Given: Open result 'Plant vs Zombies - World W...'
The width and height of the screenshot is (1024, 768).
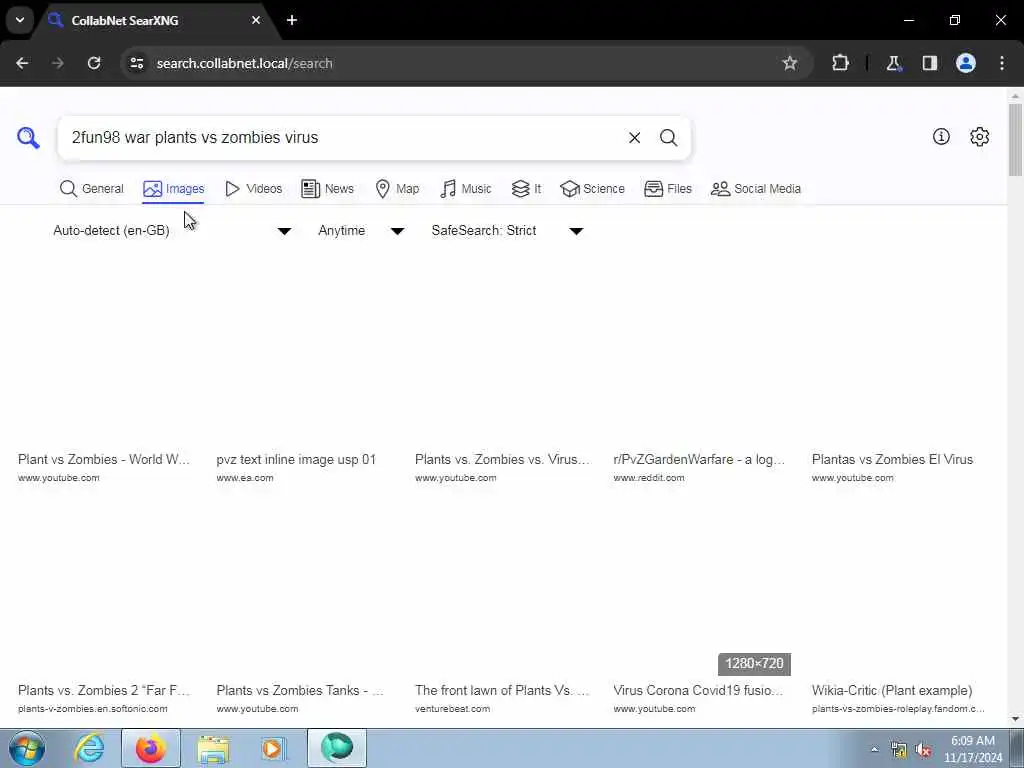Looking at the screenshot, I should pos(104,459).
